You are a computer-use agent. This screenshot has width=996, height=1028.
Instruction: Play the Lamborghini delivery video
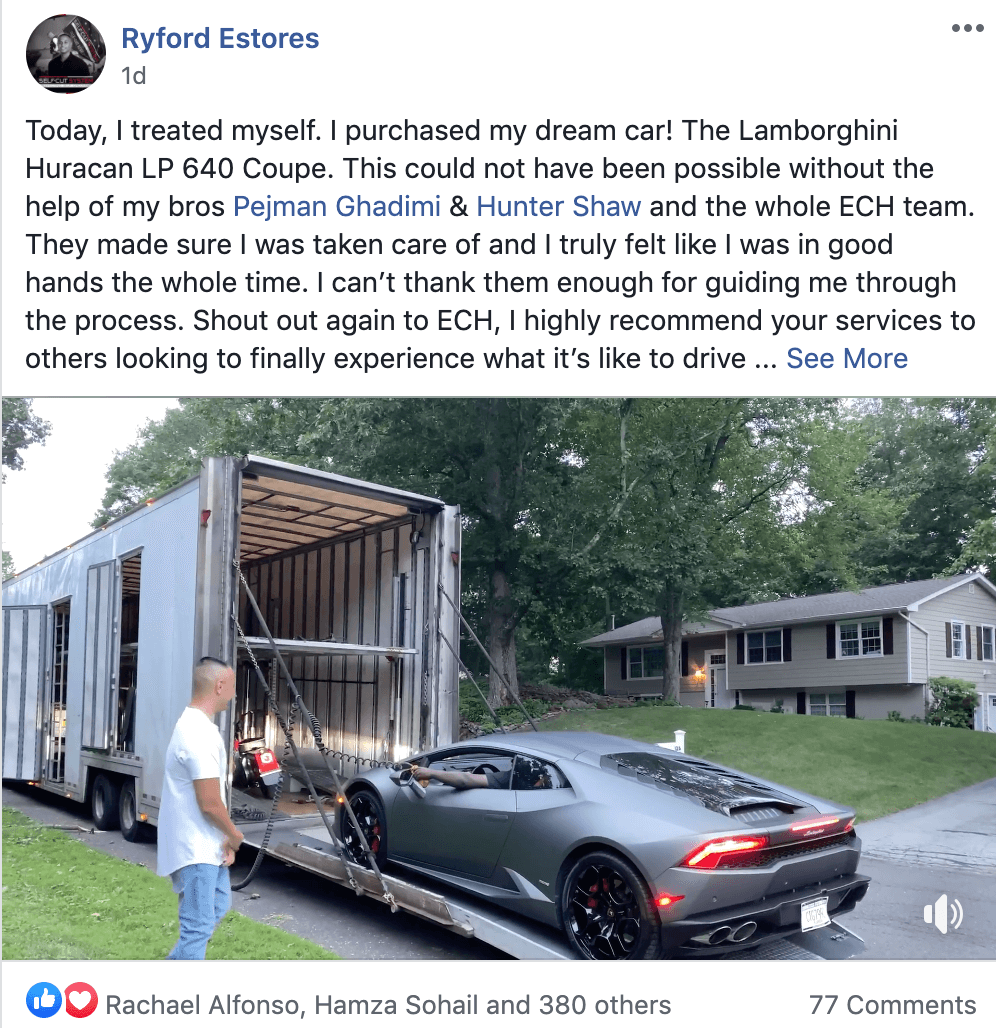click(x=498, y=679)
